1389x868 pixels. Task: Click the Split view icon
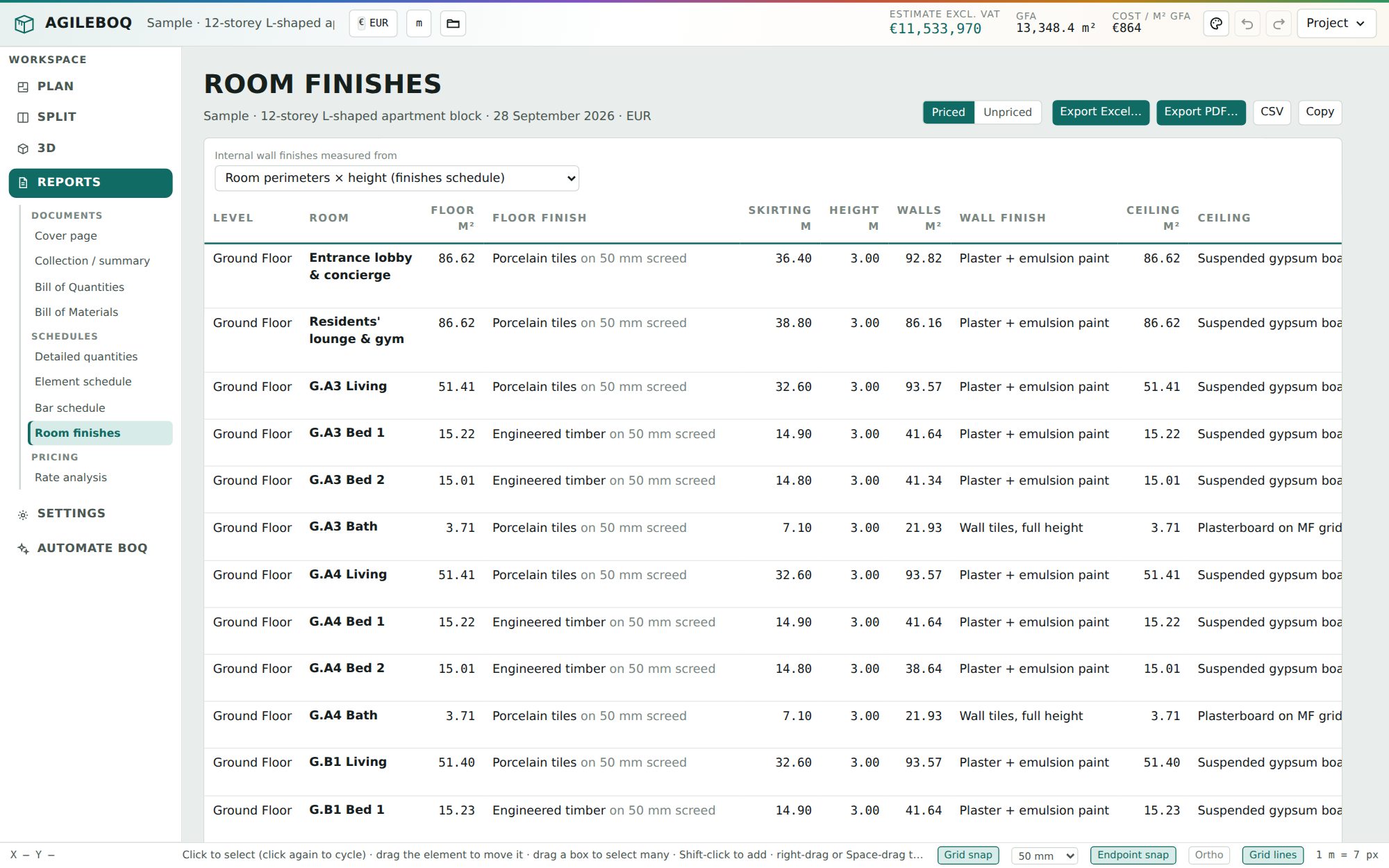click(x=23, y=117)
